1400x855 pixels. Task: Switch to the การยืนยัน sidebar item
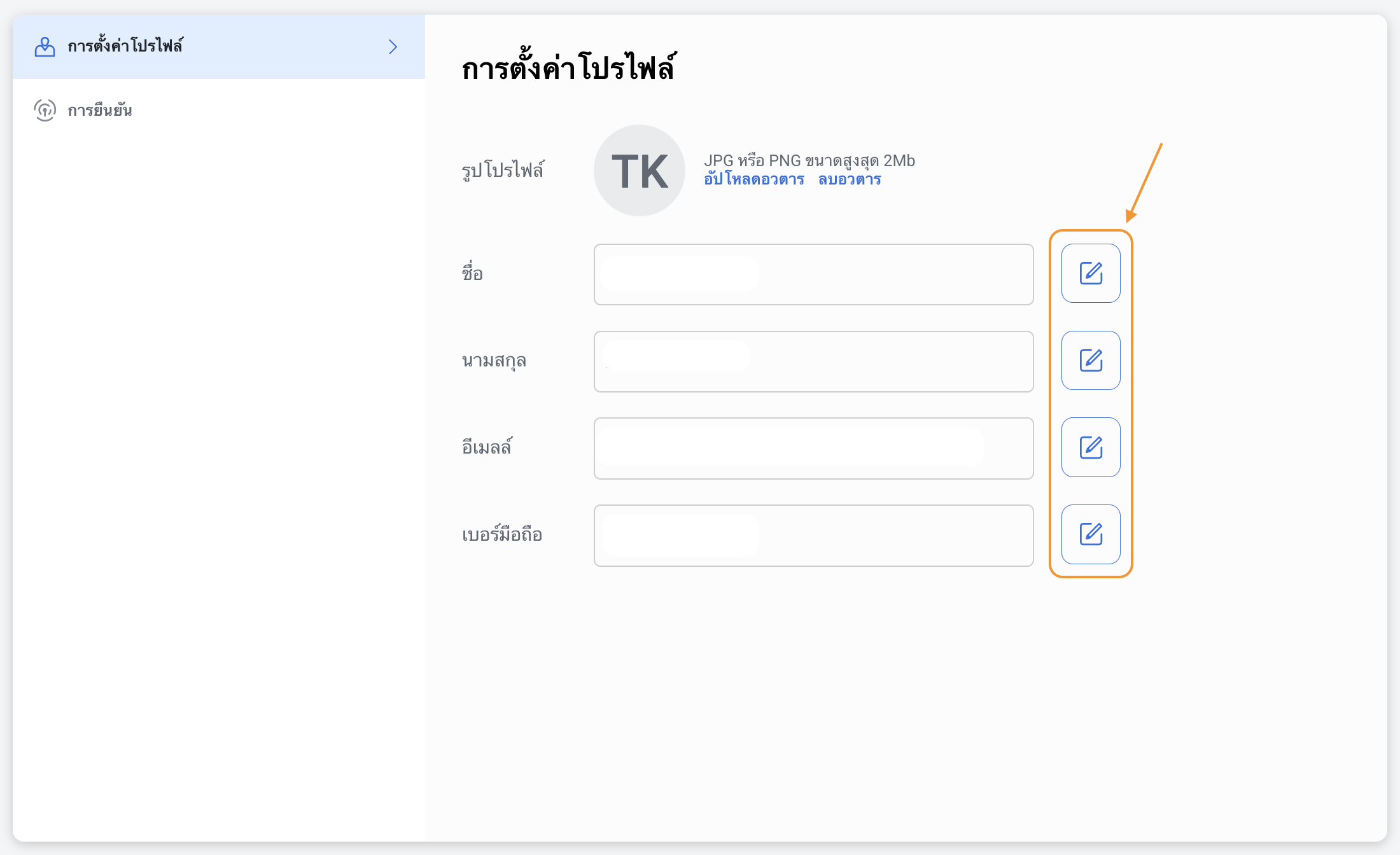(100, 111)
